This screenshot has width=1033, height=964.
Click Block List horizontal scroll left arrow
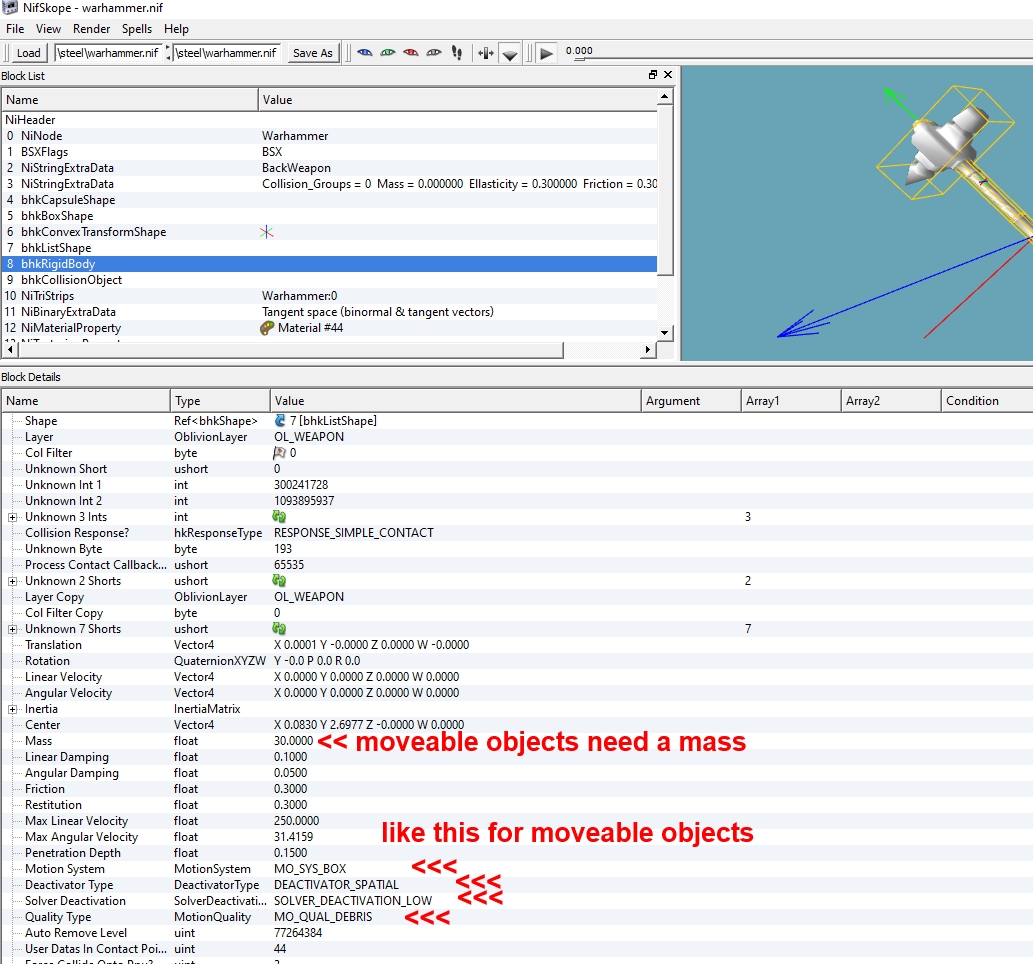pyautogui.click(x=10, y=350)
